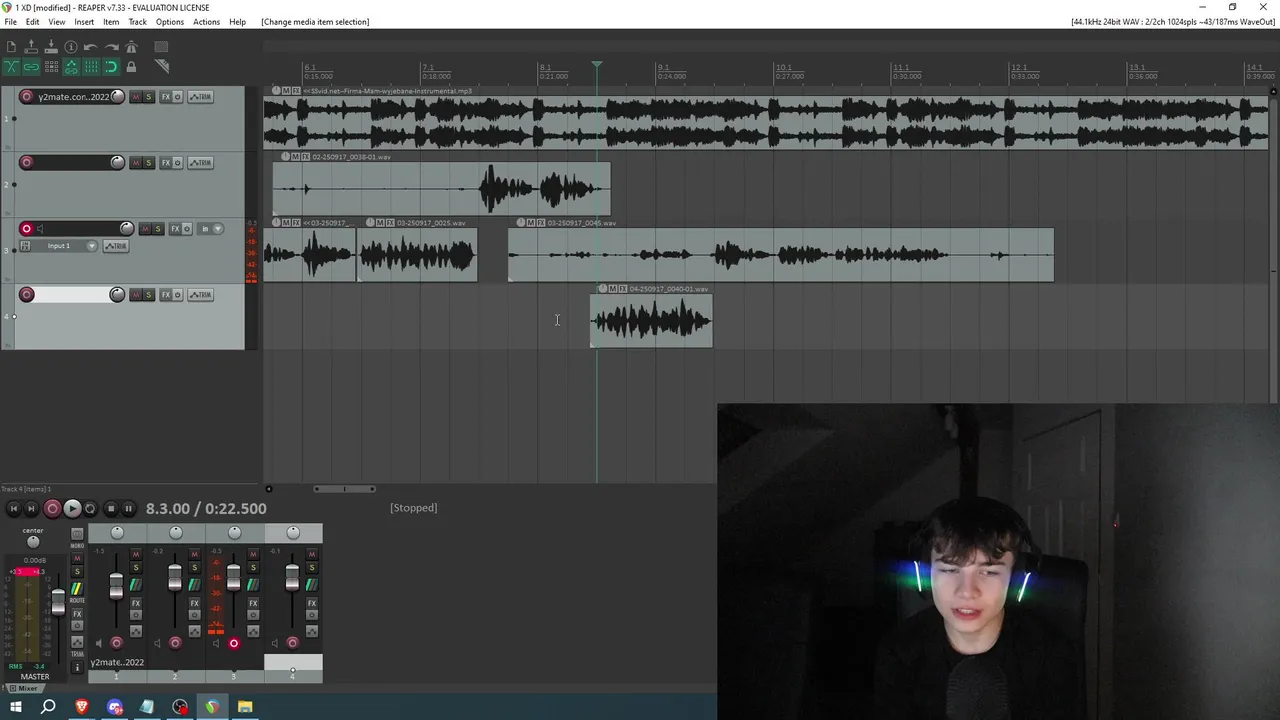1280x720 pixels.
Task: Toggle grid lines toolbar icon
Action: click(x=91, y=67)
